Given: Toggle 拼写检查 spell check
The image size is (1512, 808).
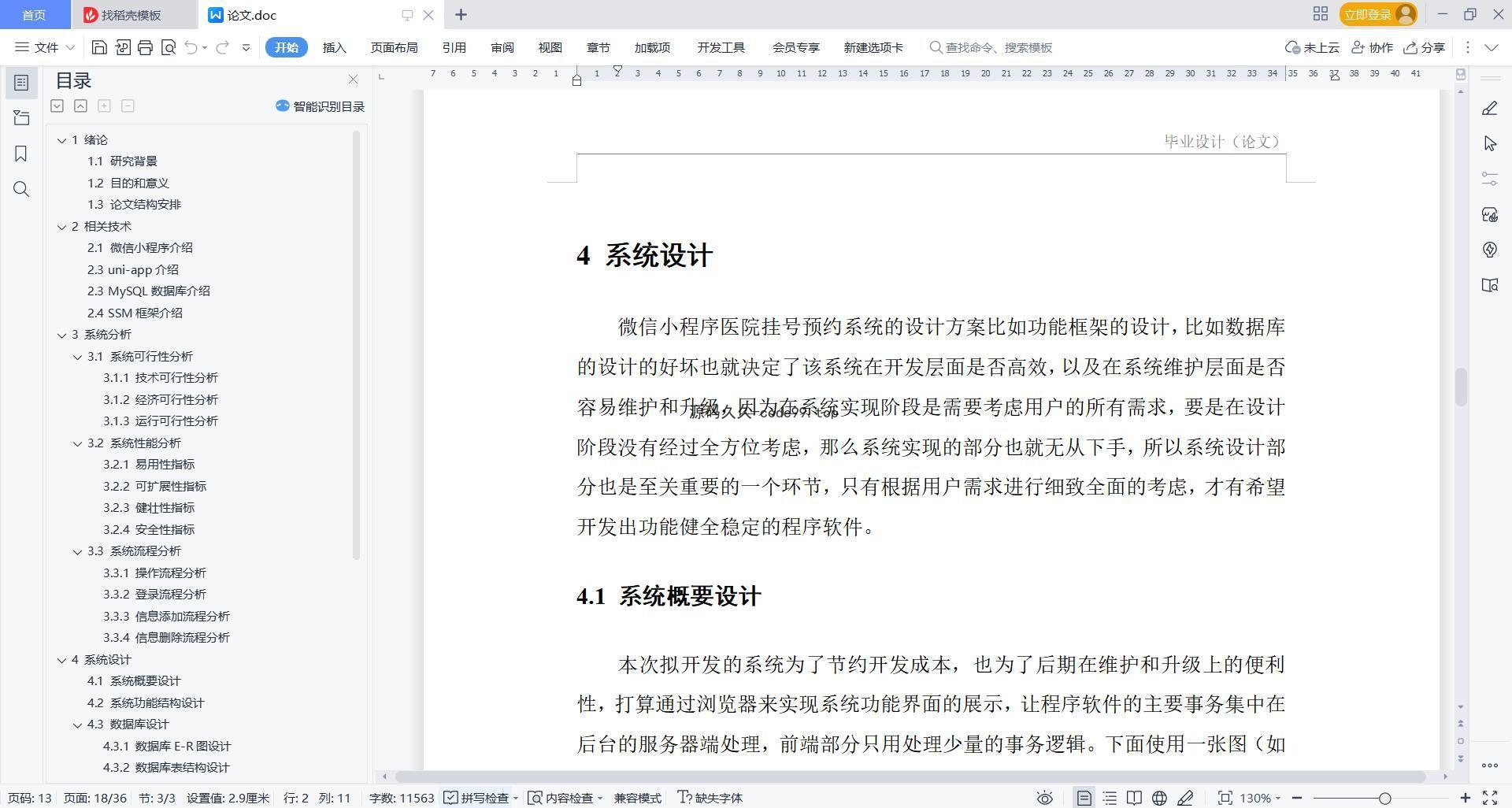Looking at the screenshot, I should (477, 798).
